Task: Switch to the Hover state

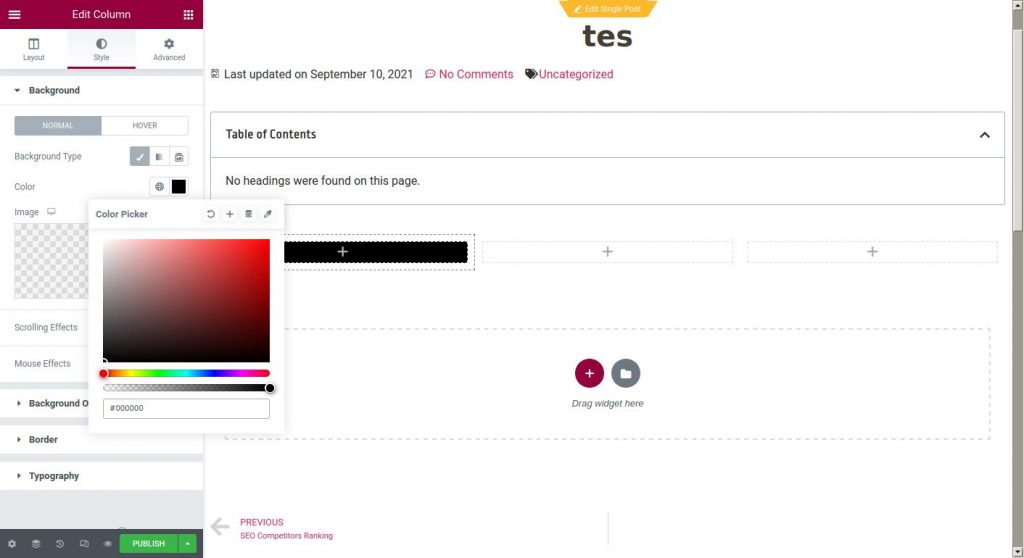Action: (x=145, y=125)
